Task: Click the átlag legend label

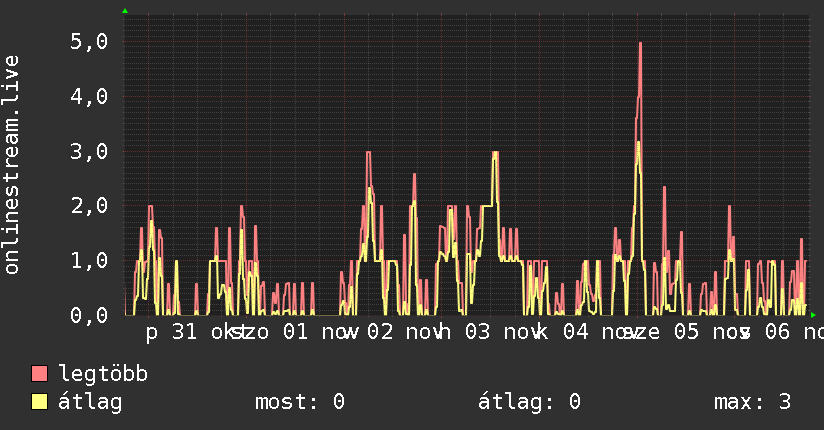Action: [x=90, y=402]
